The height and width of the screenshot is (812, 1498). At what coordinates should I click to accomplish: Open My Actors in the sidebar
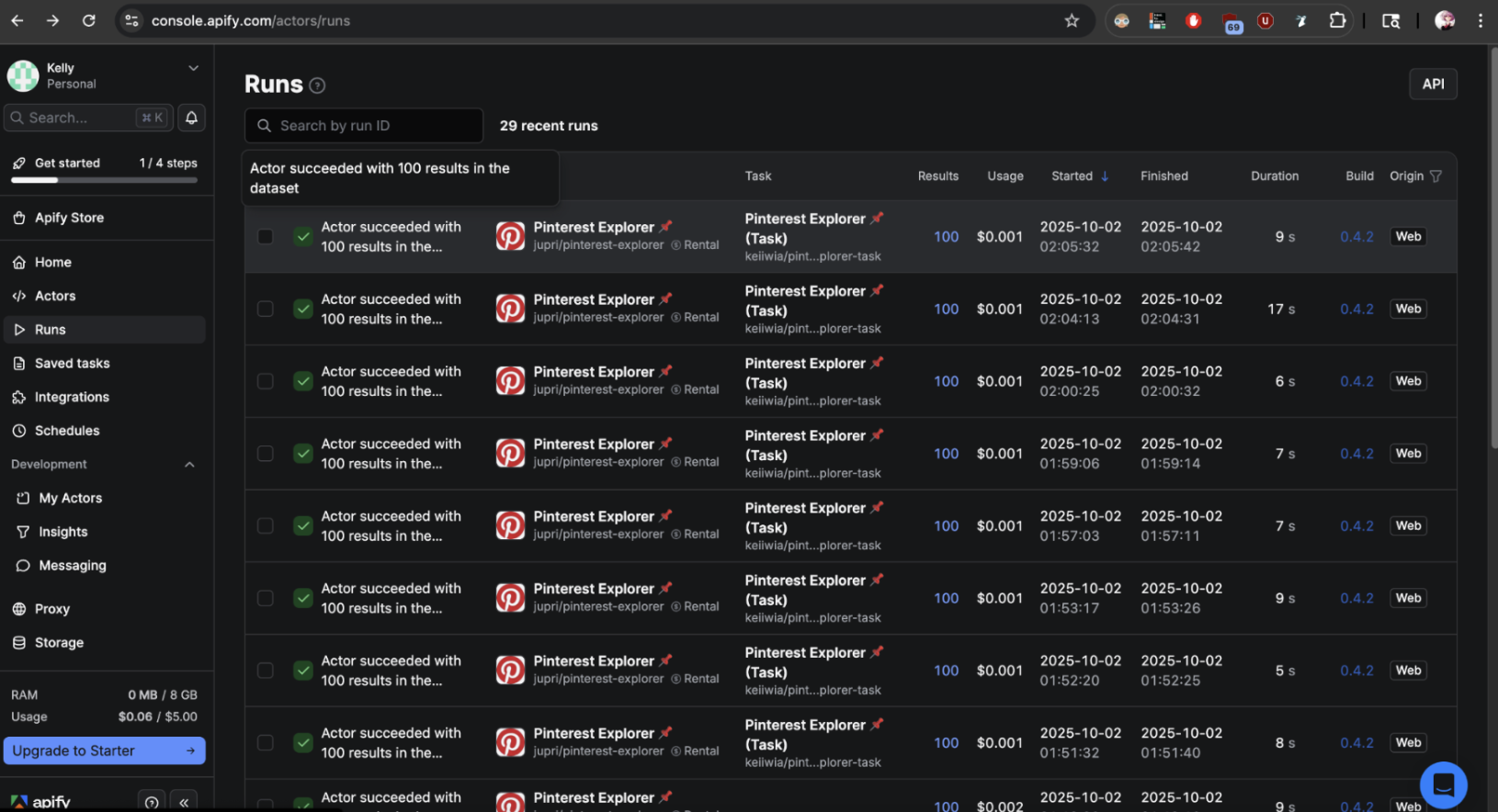coord(107,498)
